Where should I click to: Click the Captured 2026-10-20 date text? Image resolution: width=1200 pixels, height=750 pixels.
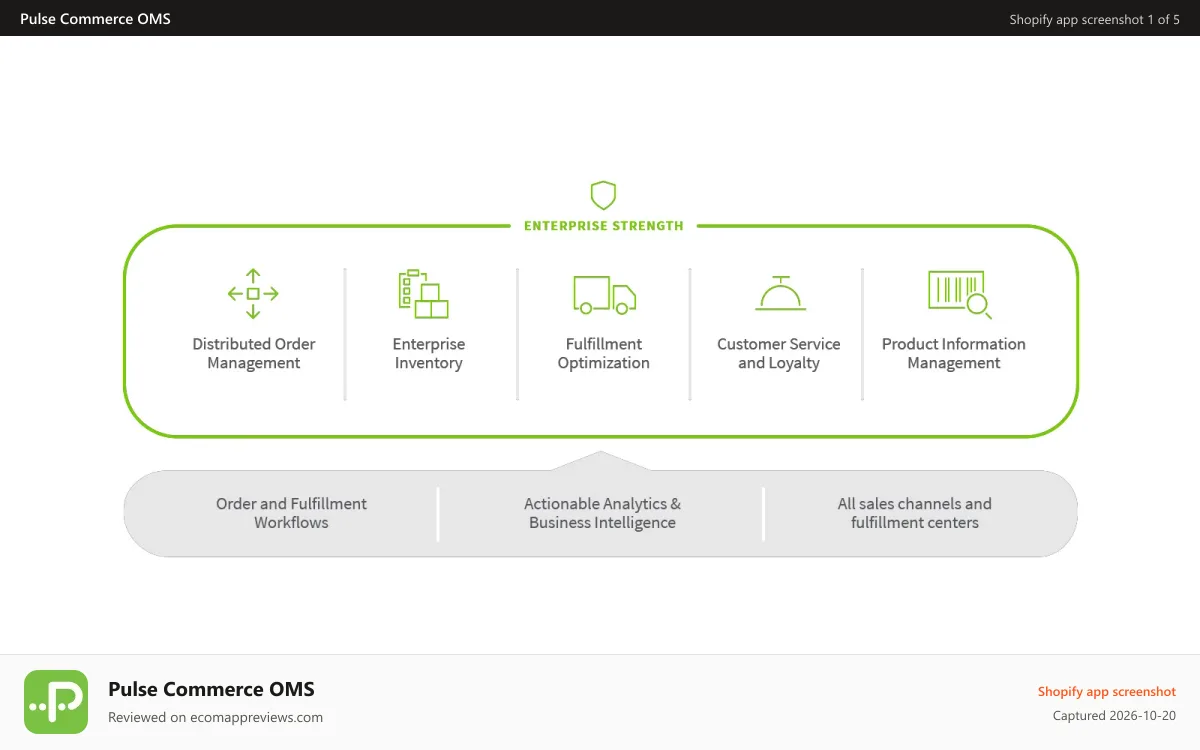point(1114,716)
